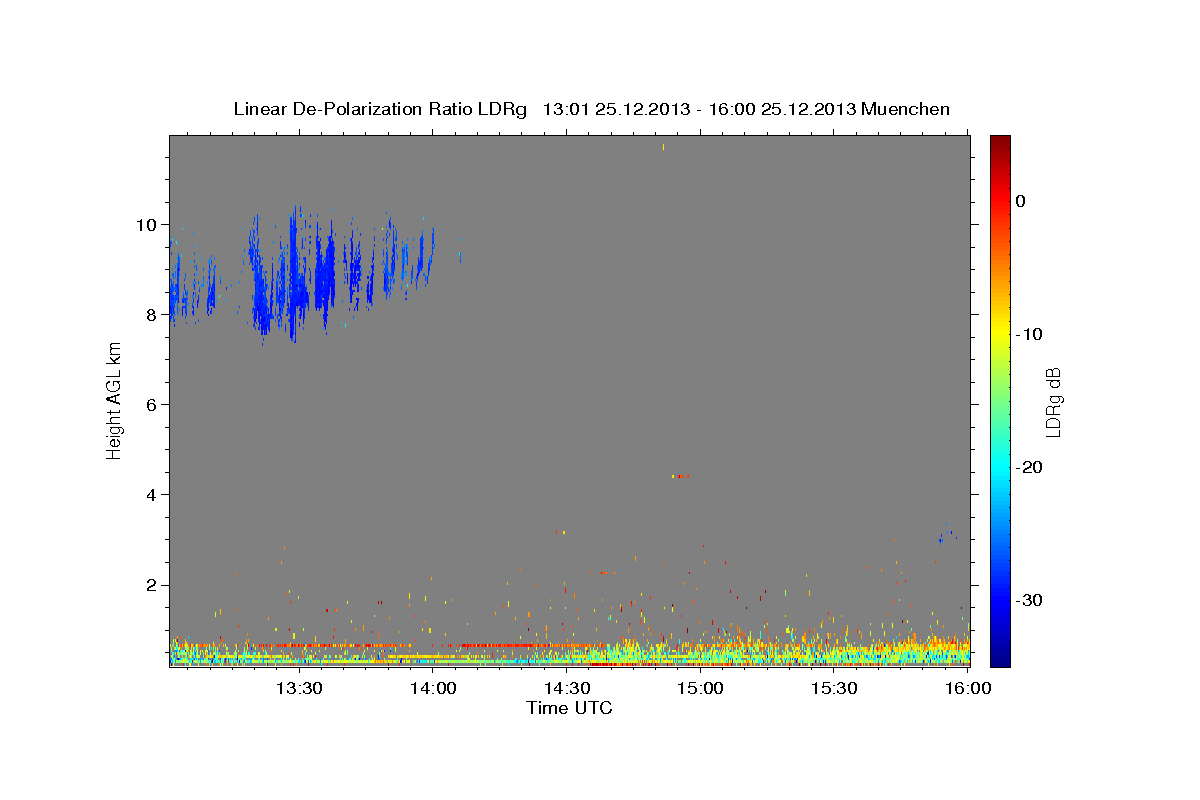
Task: Click the '13:30' time tick label
Action: pos(298,688)
